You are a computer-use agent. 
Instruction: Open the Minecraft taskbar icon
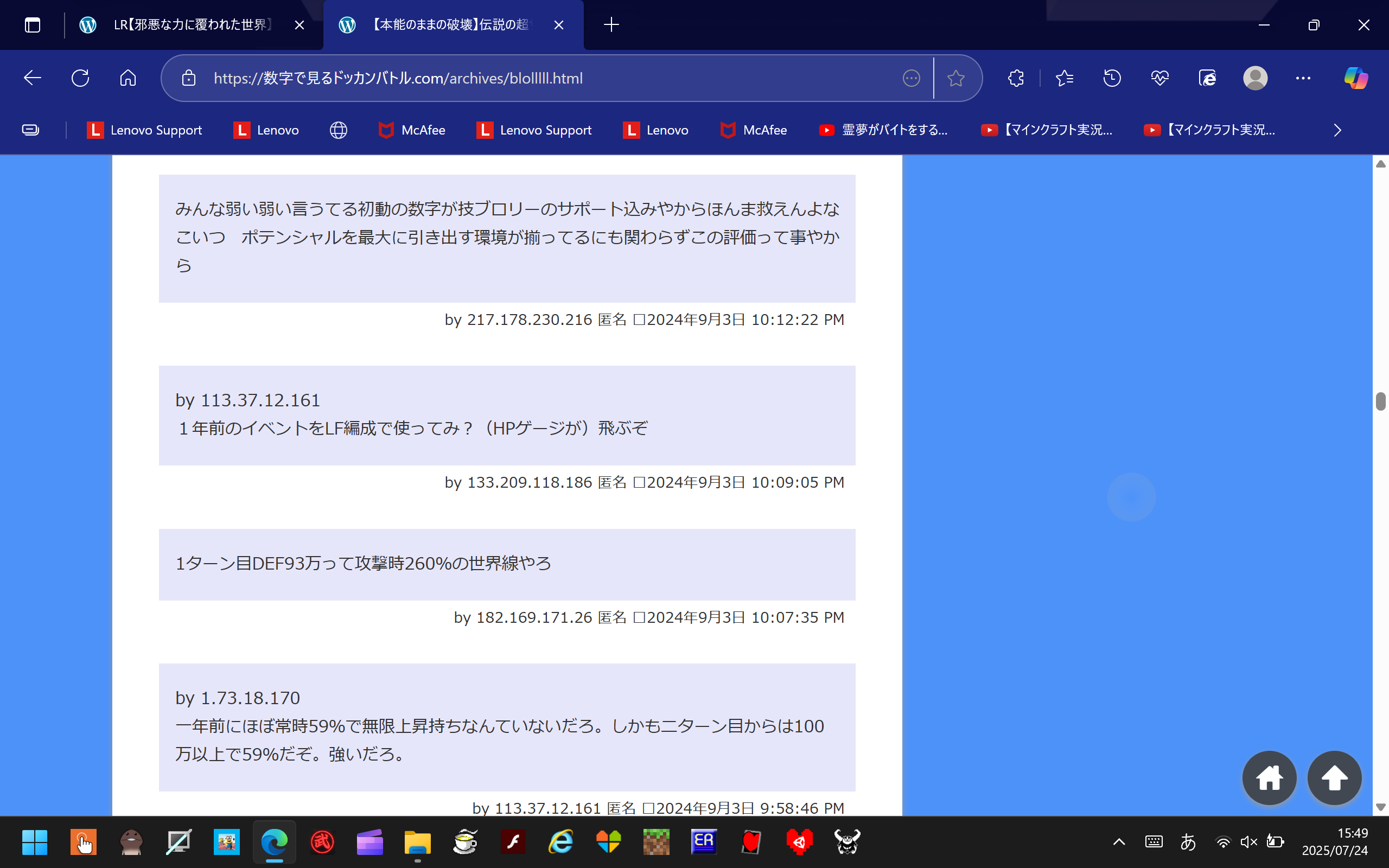pos(656,842)
